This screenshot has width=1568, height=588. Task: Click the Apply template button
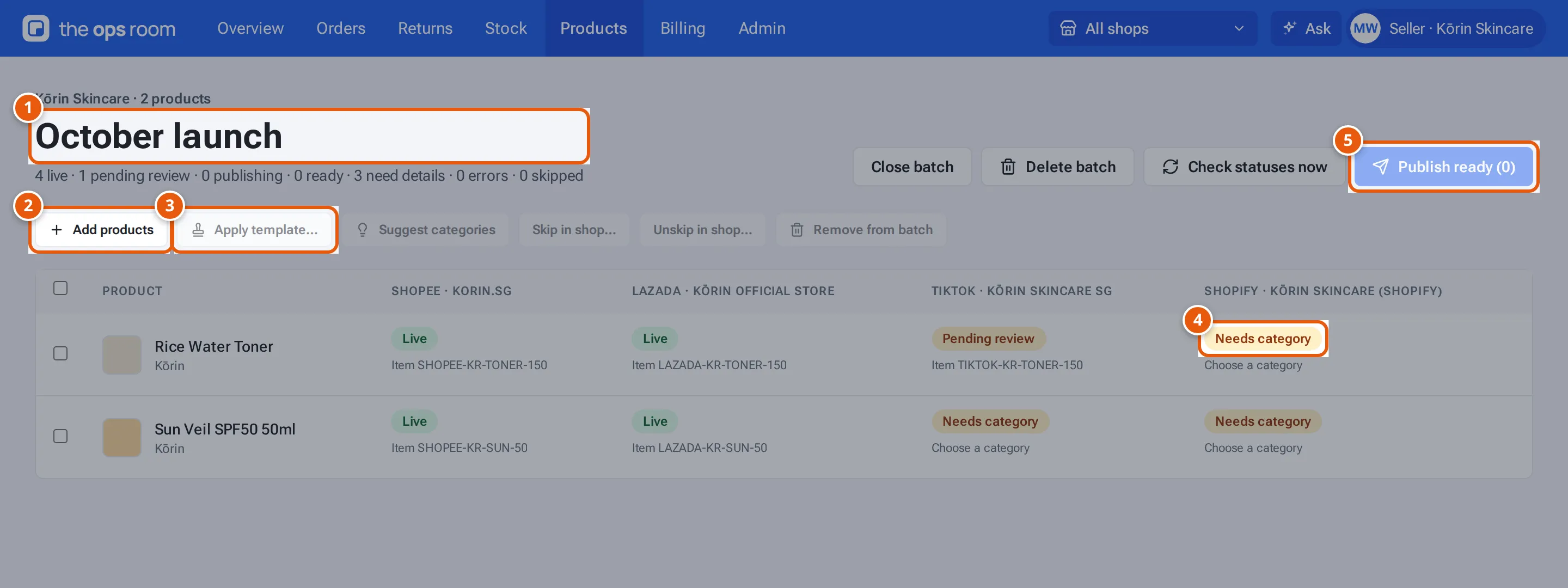coord(254,229)
